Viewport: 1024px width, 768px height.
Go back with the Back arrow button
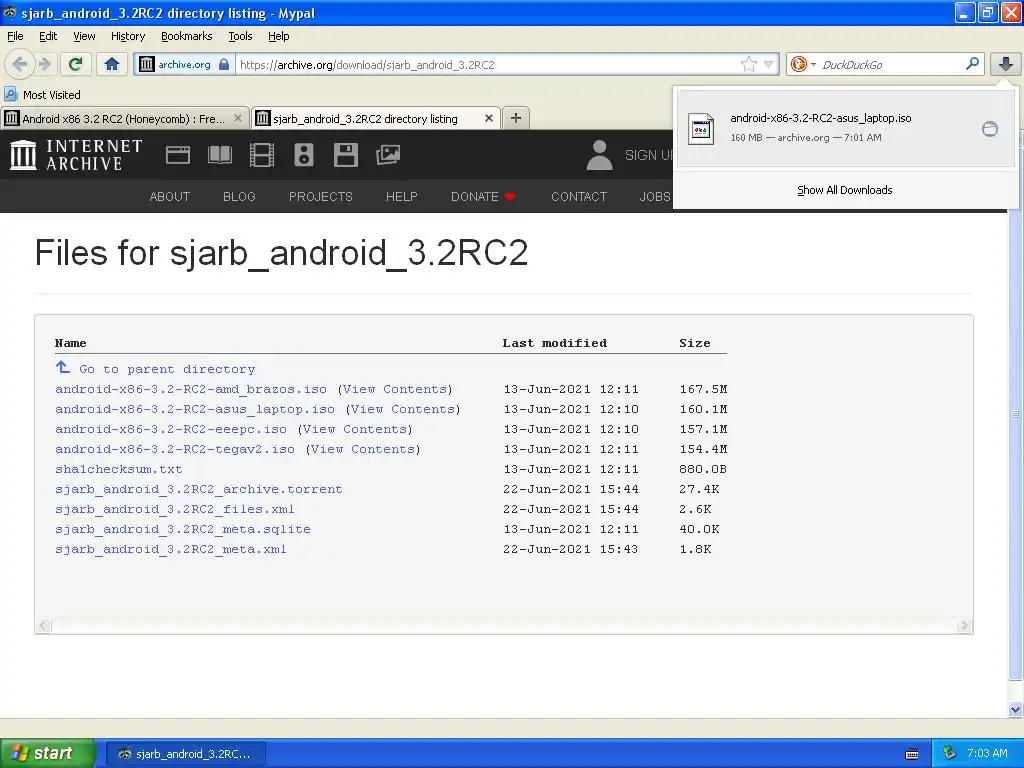click(19, 64)
